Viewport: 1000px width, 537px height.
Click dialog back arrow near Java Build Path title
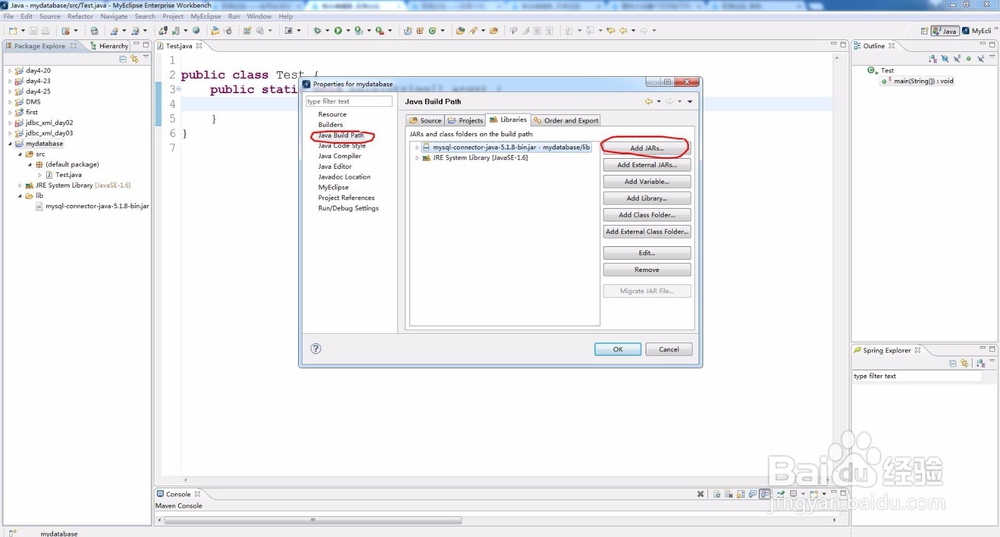pyautogui.click(x=649, y=101)
